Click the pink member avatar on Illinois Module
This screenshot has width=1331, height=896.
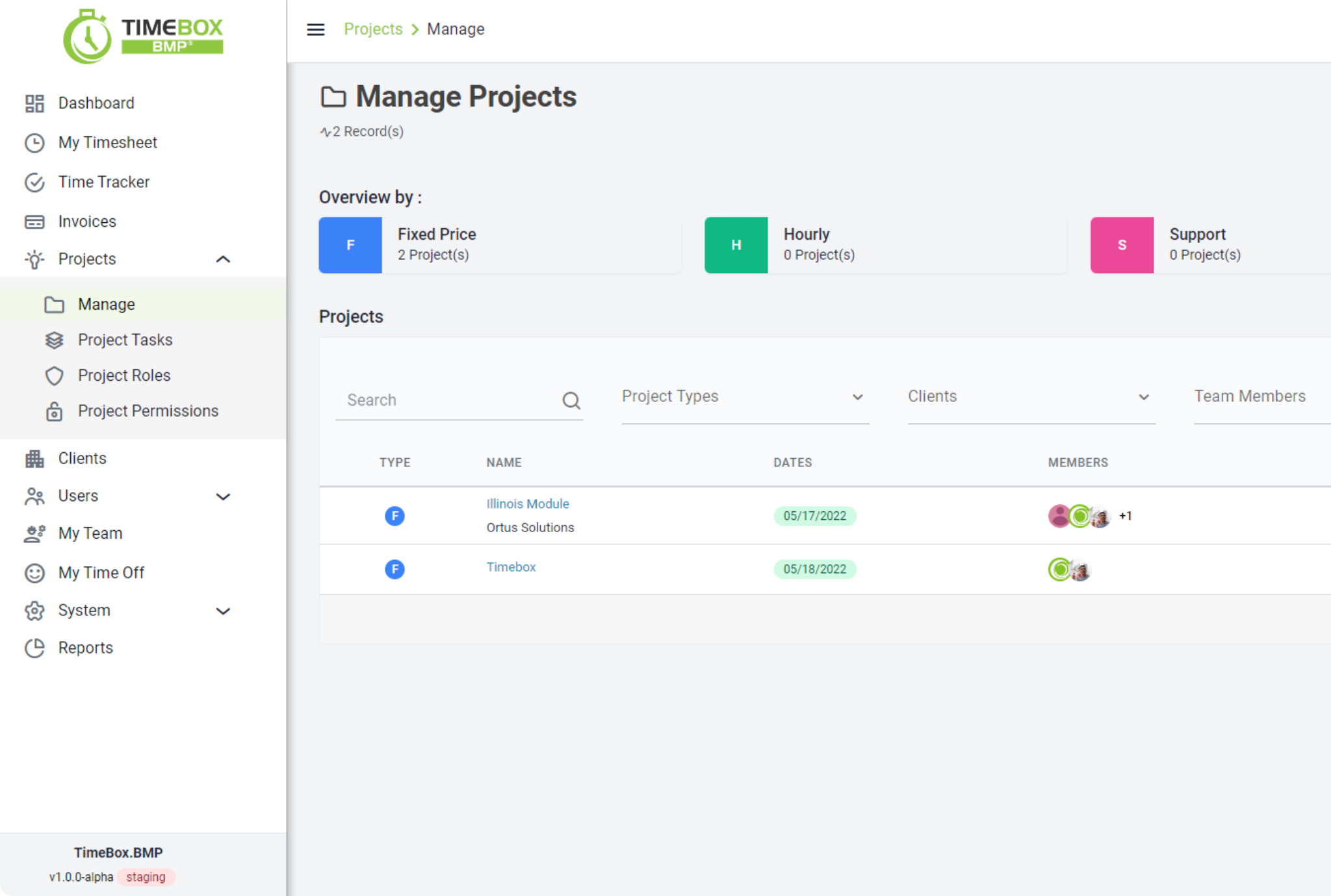pyautogui.click(x=1059, y=516)
